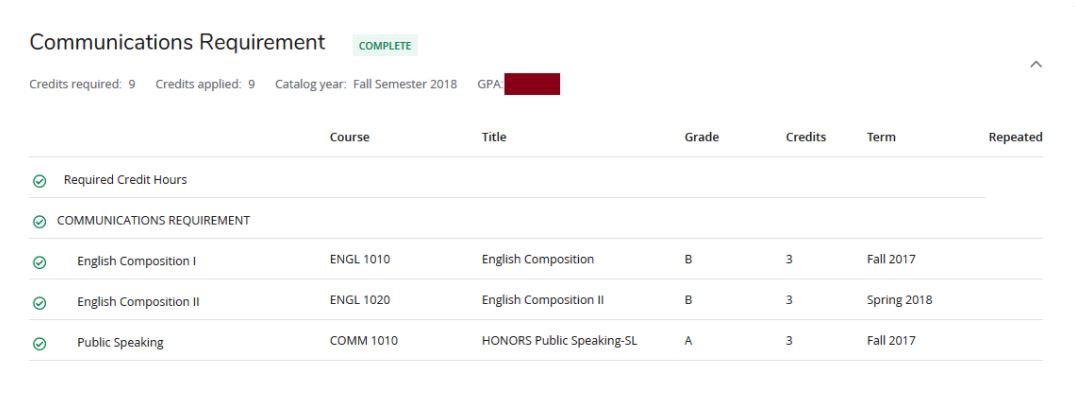Click the Course column header
1075x402 pixels.
click(x=349, y=138)
